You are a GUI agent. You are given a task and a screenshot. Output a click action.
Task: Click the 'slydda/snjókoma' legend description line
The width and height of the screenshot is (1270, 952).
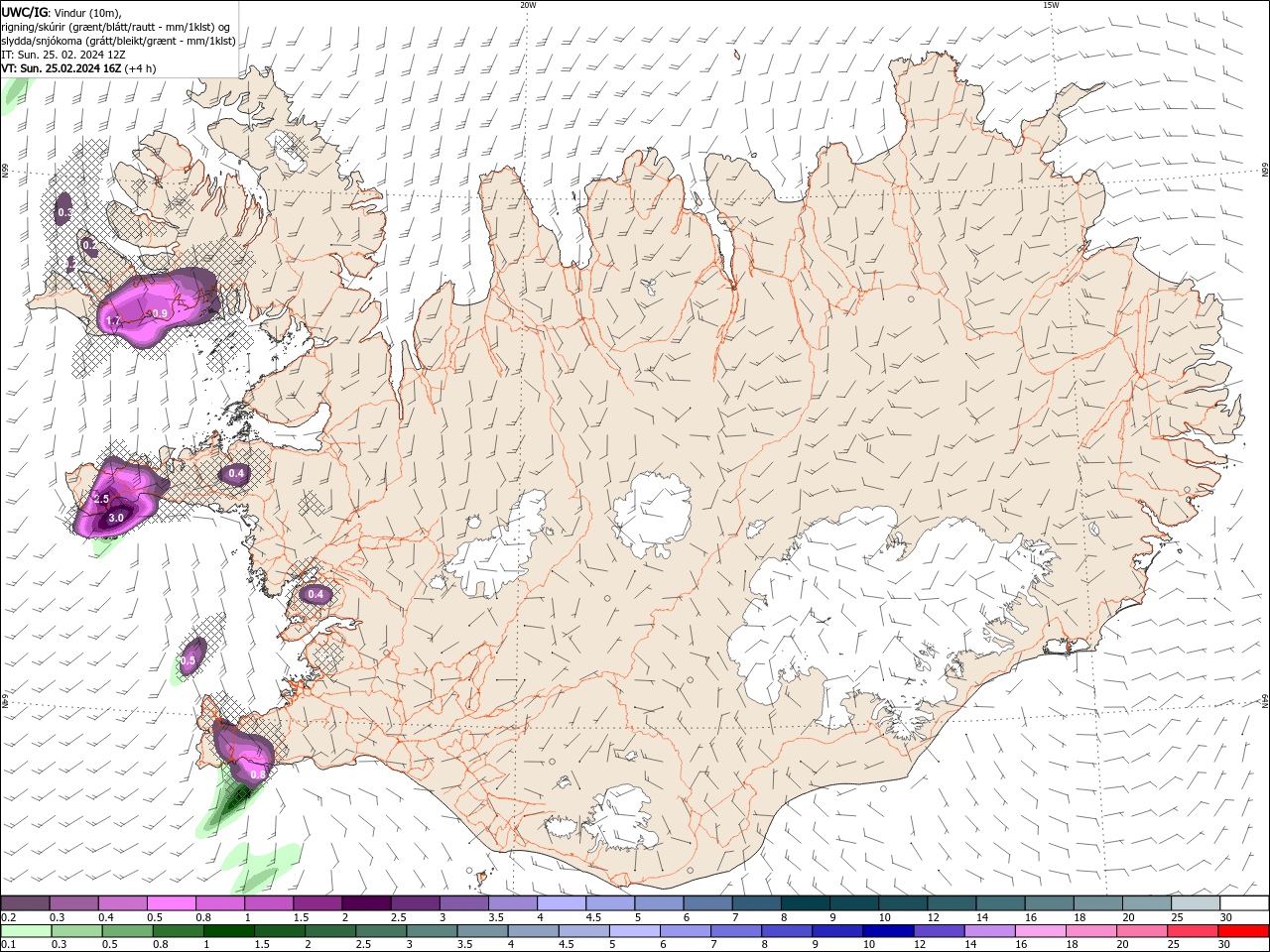click(118, 41)
